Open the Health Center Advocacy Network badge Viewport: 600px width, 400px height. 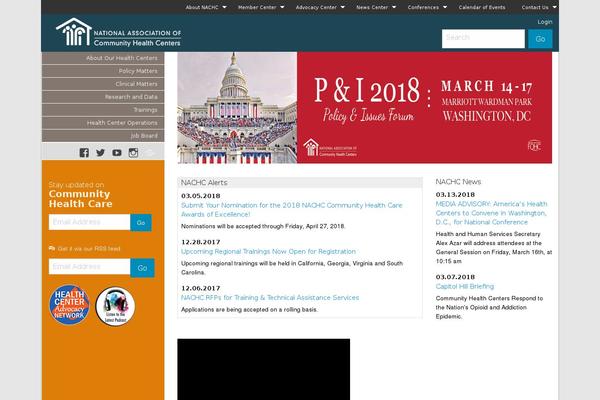tap(69, 305)
